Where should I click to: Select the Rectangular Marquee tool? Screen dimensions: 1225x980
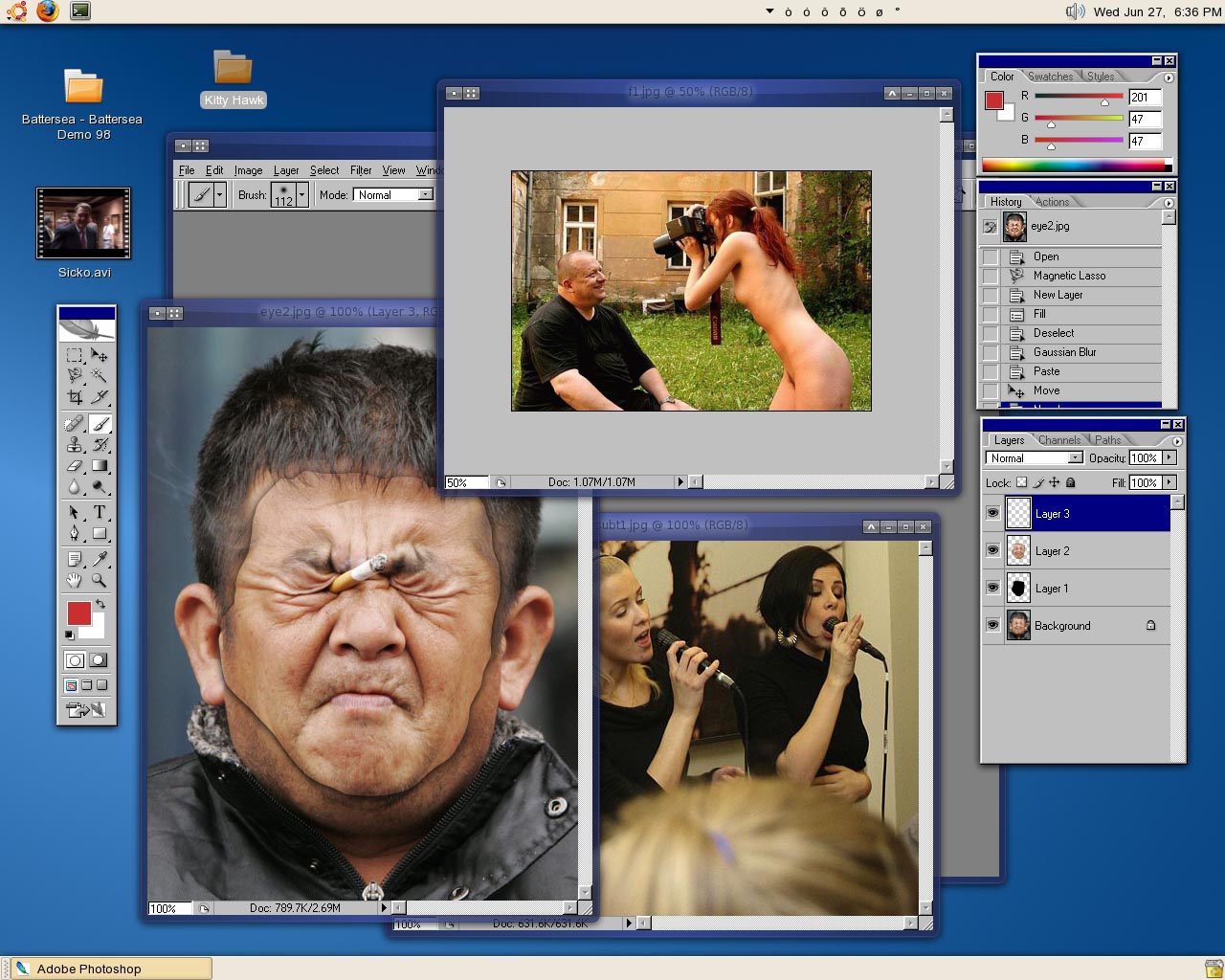pyautogui.click(x=75, y=355)
